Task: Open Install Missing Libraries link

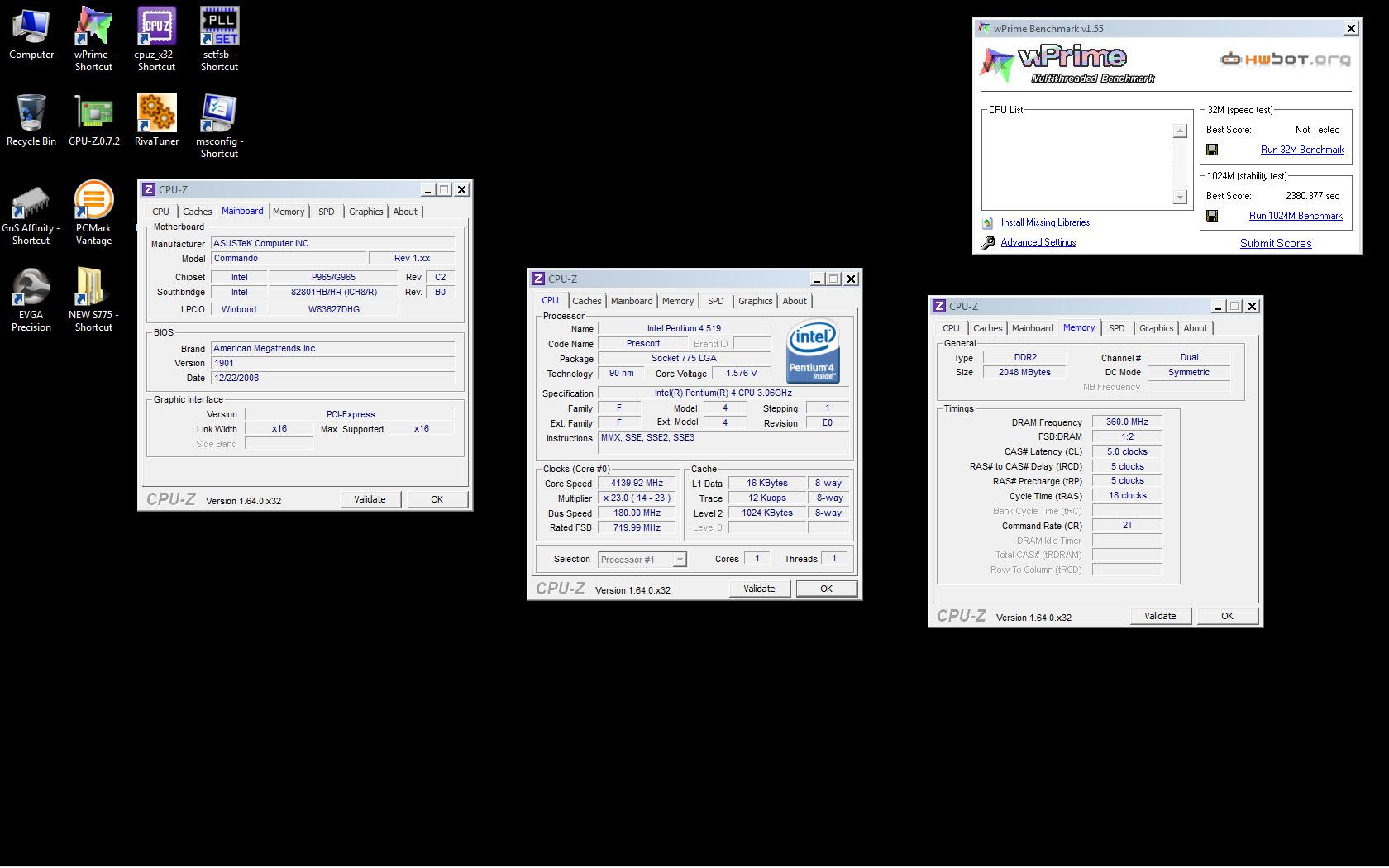Action: (x=1045, y=222)
